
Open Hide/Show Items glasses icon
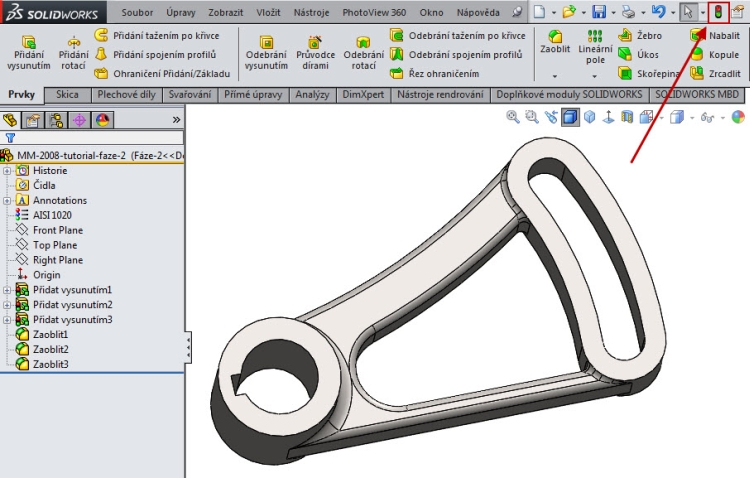[x=707, y=117]
